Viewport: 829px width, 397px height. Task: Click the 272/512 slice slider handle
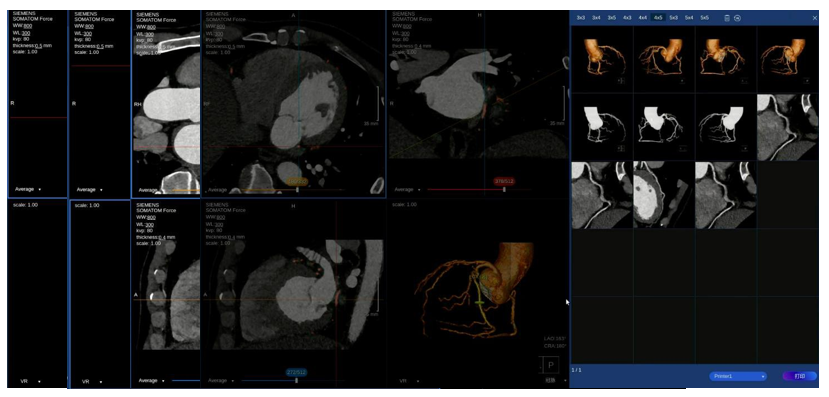(296, 380)
